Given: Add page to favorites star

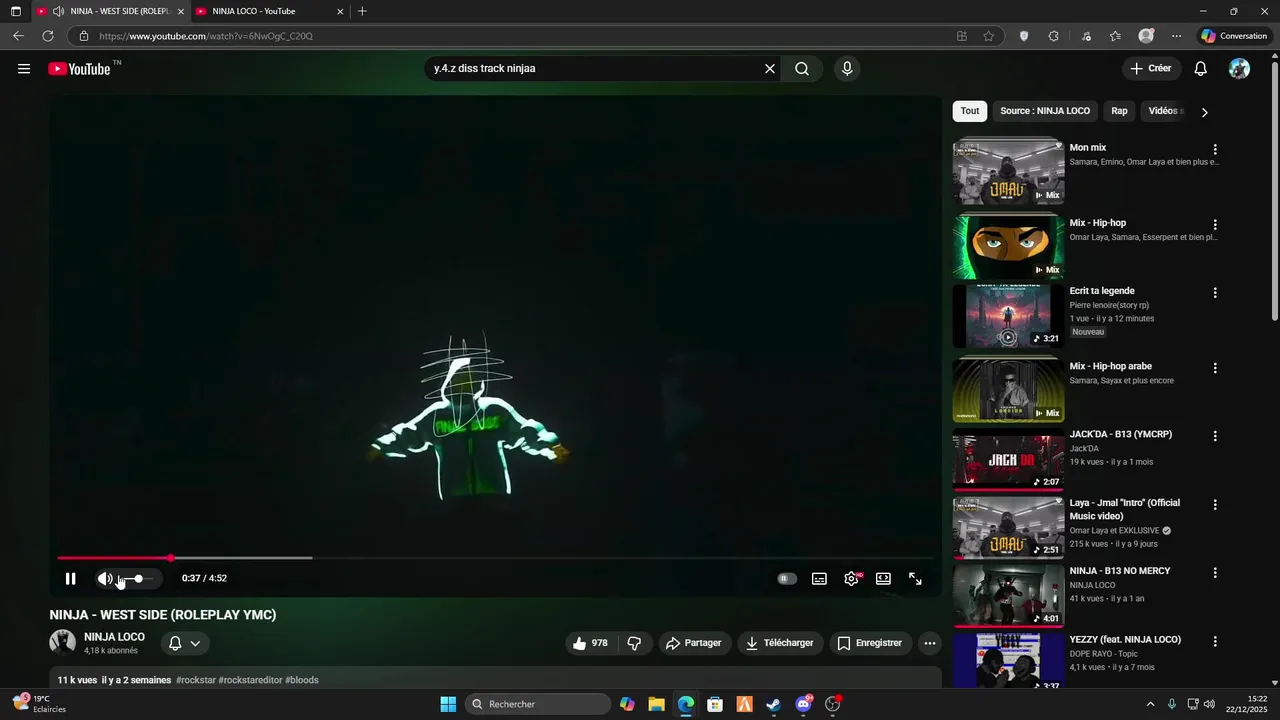Looking at the screenshot, I should click(989, 36).
